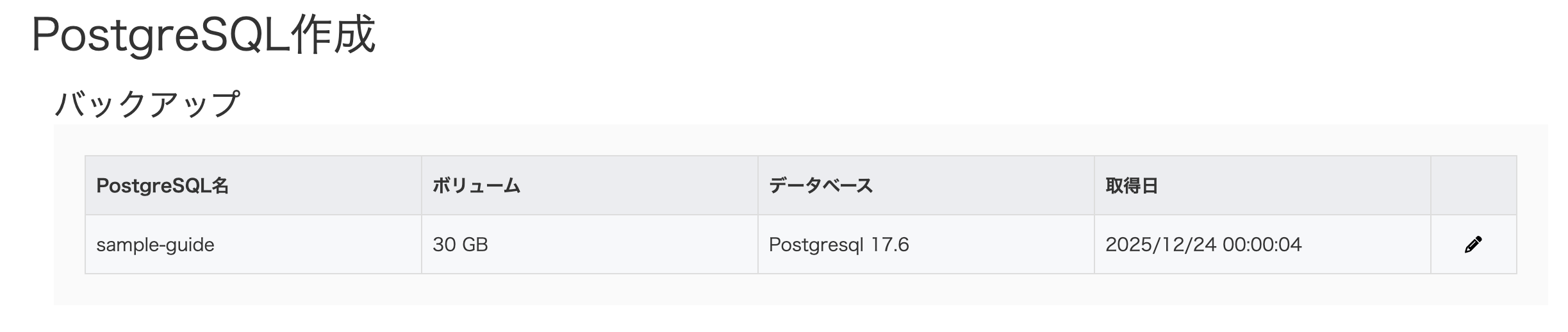Click the word PostgreSQL in the page title
Image resolution: width=1568 pixels, height=332 pixels.
point(159,35)
